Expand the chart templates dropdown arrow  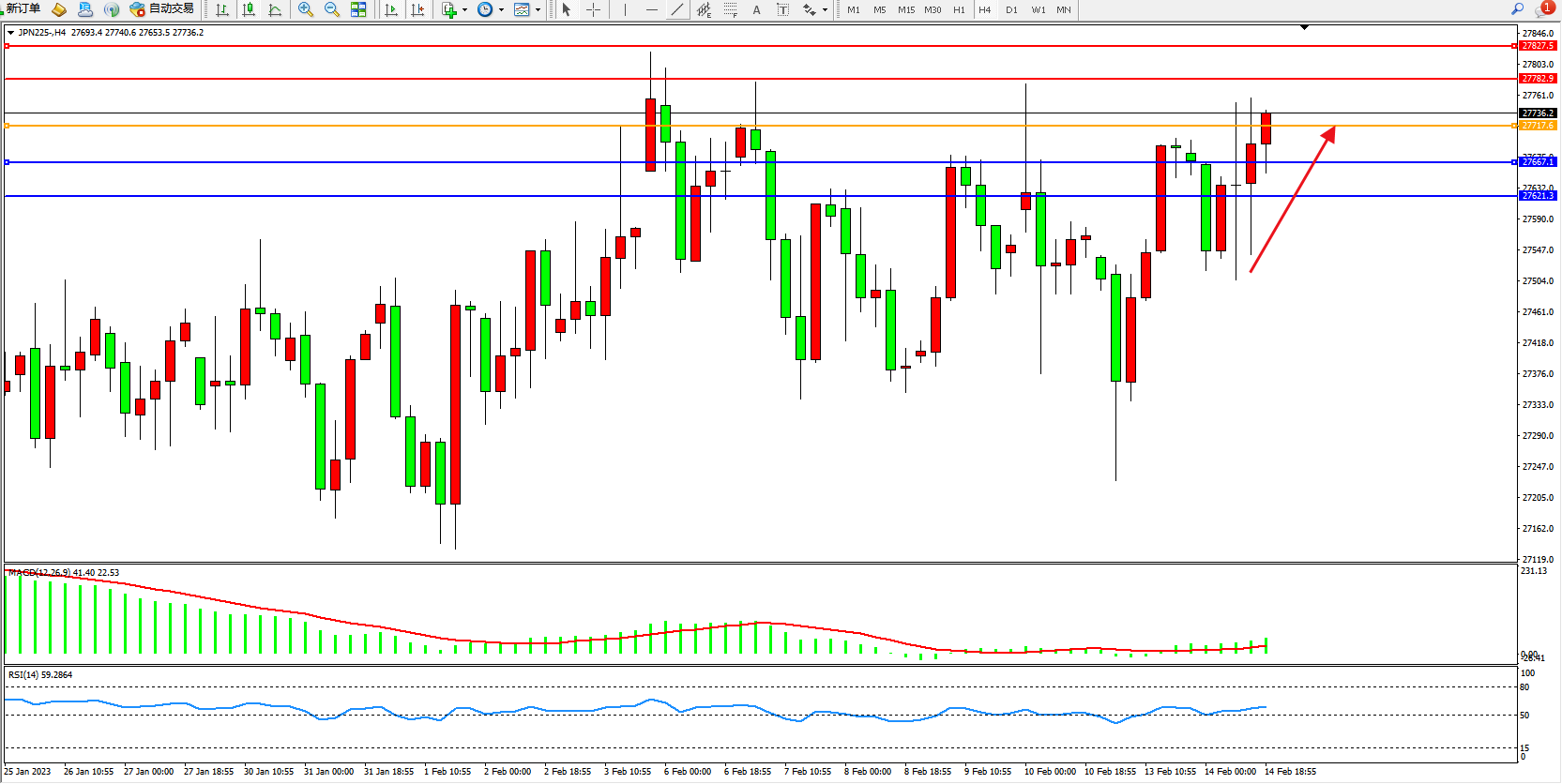point(538,10)
